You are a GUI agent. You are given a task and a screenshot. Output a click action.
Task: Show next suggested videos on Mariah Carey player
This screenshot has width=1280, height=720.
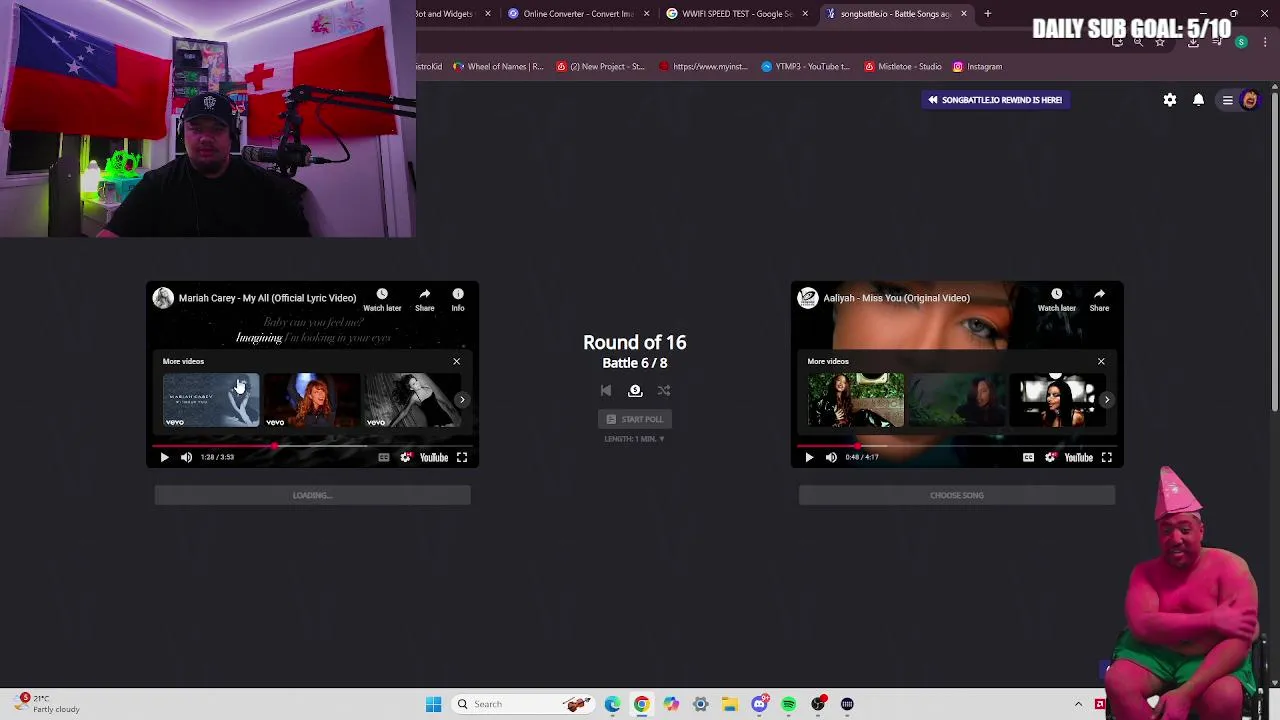pyautogui.click(x=462, y=400)
